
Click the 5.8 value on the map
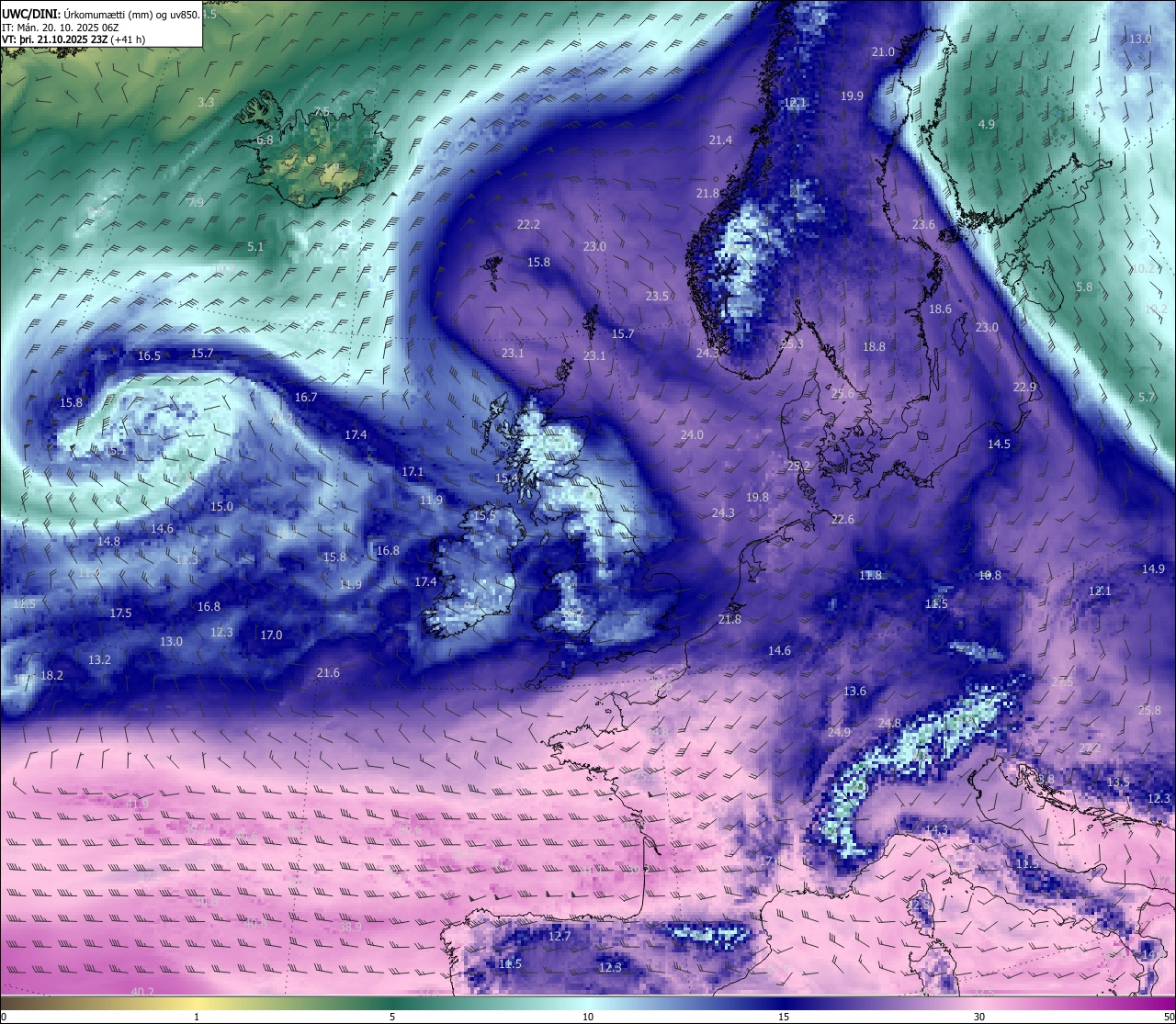coord(1084,287)
